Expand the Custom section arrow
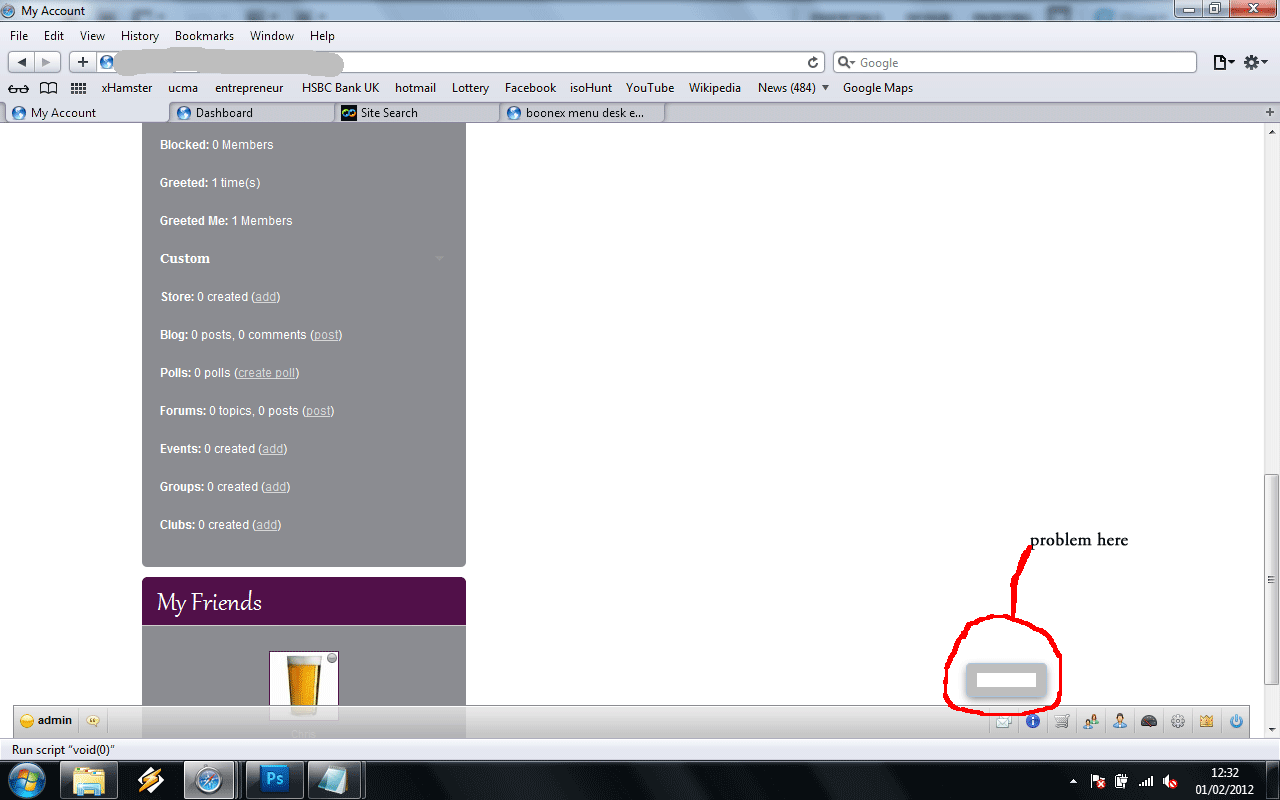 coord(439,259)
